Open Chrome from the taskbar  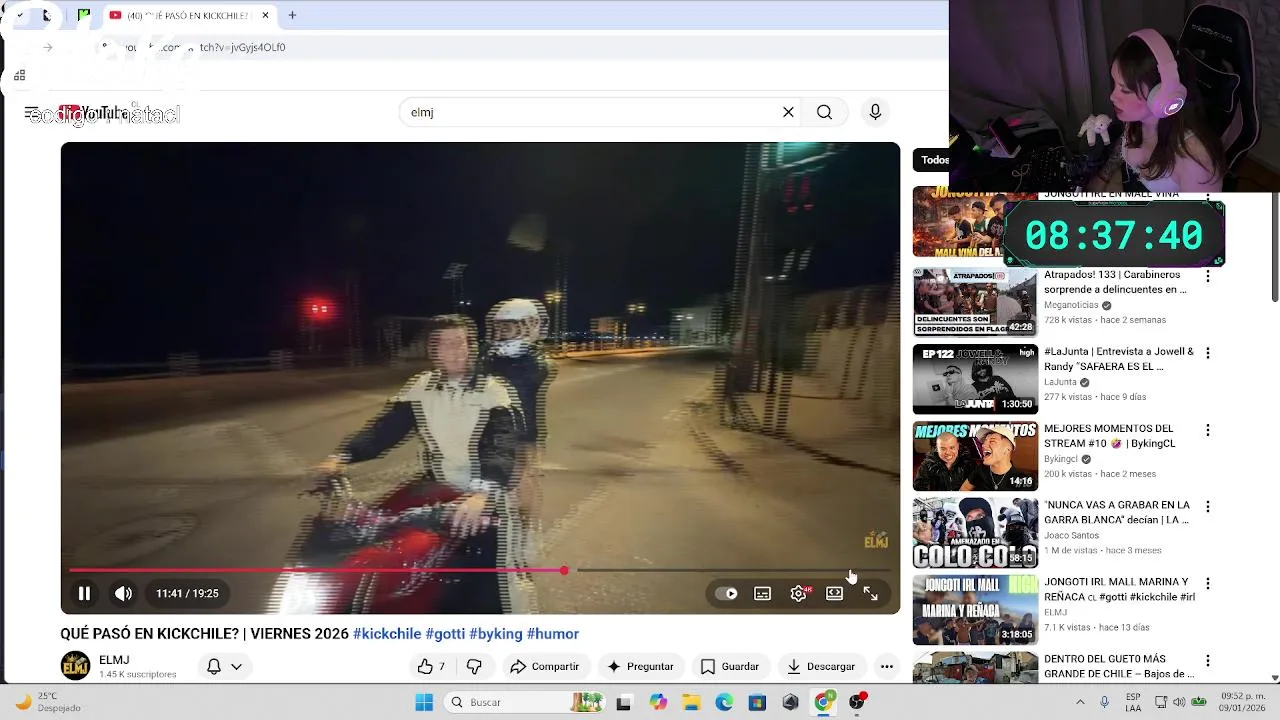click(x=823, y=702)
